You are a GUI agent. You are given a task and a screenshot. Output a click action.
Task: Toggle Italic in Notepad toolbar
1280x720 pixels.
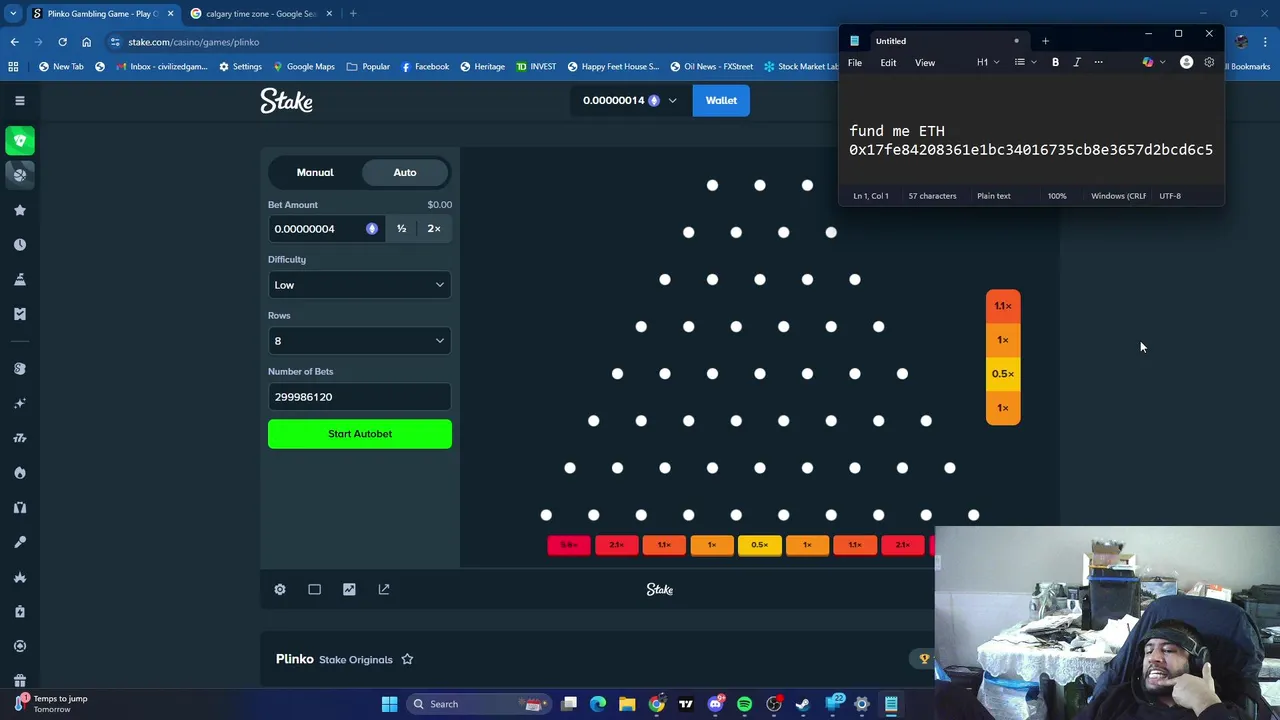pyautogui.click(x=1077, y=62)
